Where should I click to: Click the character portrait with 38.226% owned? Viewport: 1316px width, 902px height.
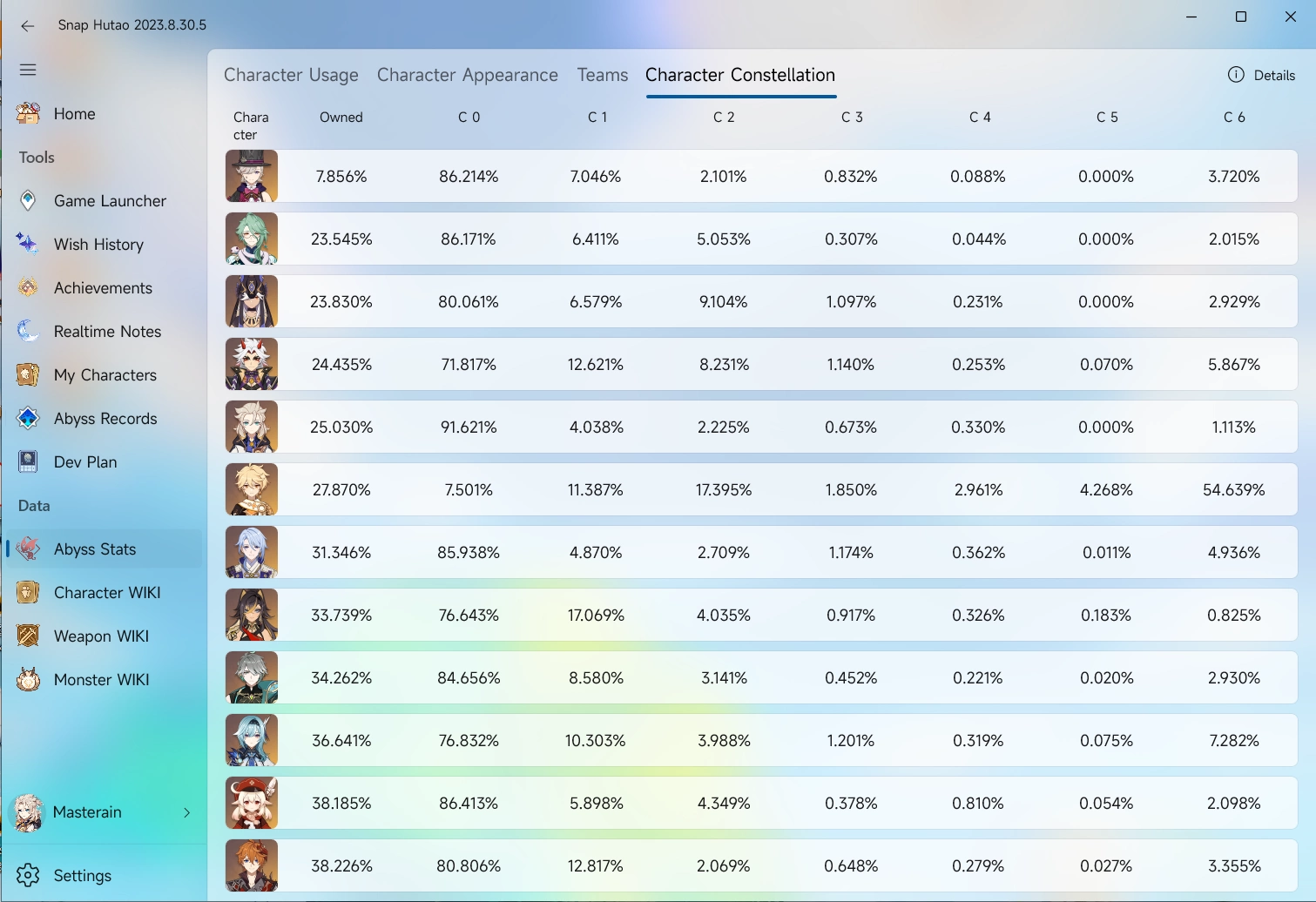[x=252, y=865]
